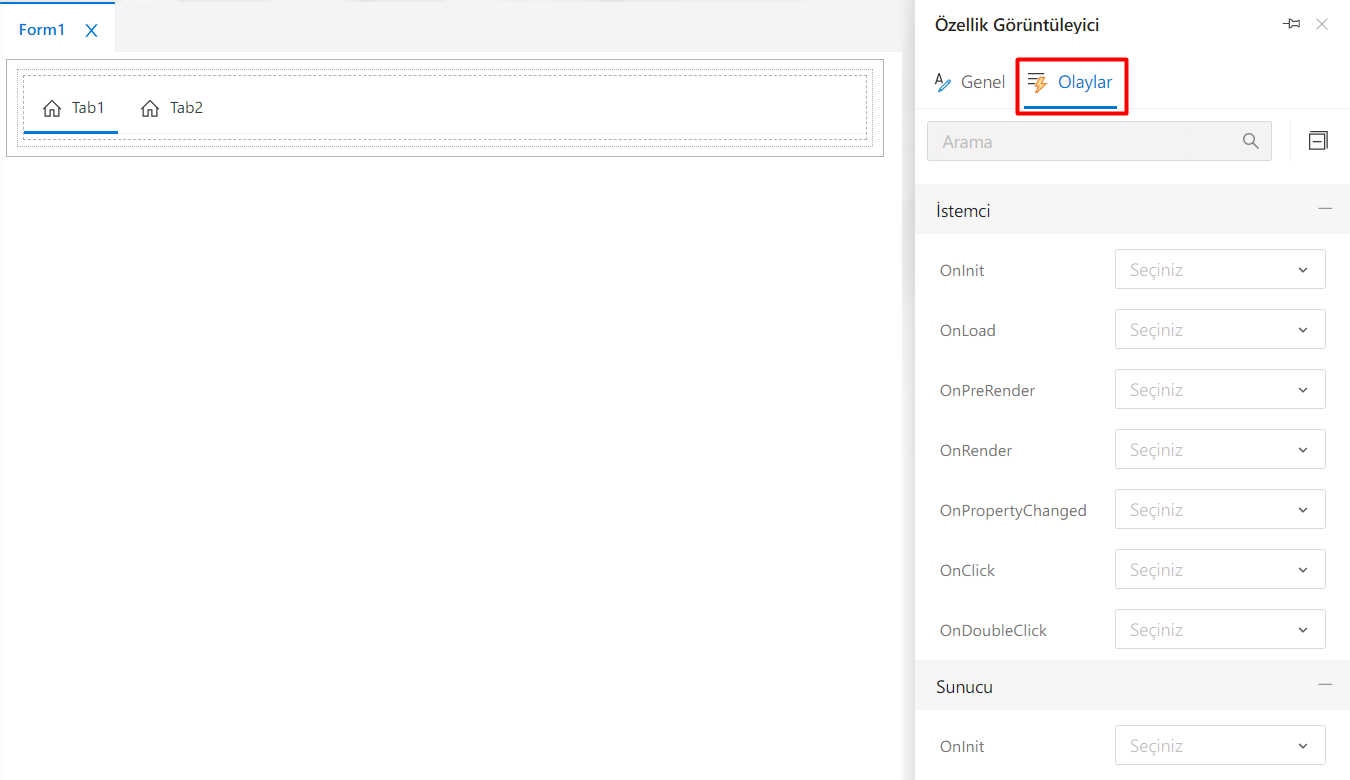The image size is (1350, 780).
Task: Close the Form1 document tab
Action: pos(91,30)
